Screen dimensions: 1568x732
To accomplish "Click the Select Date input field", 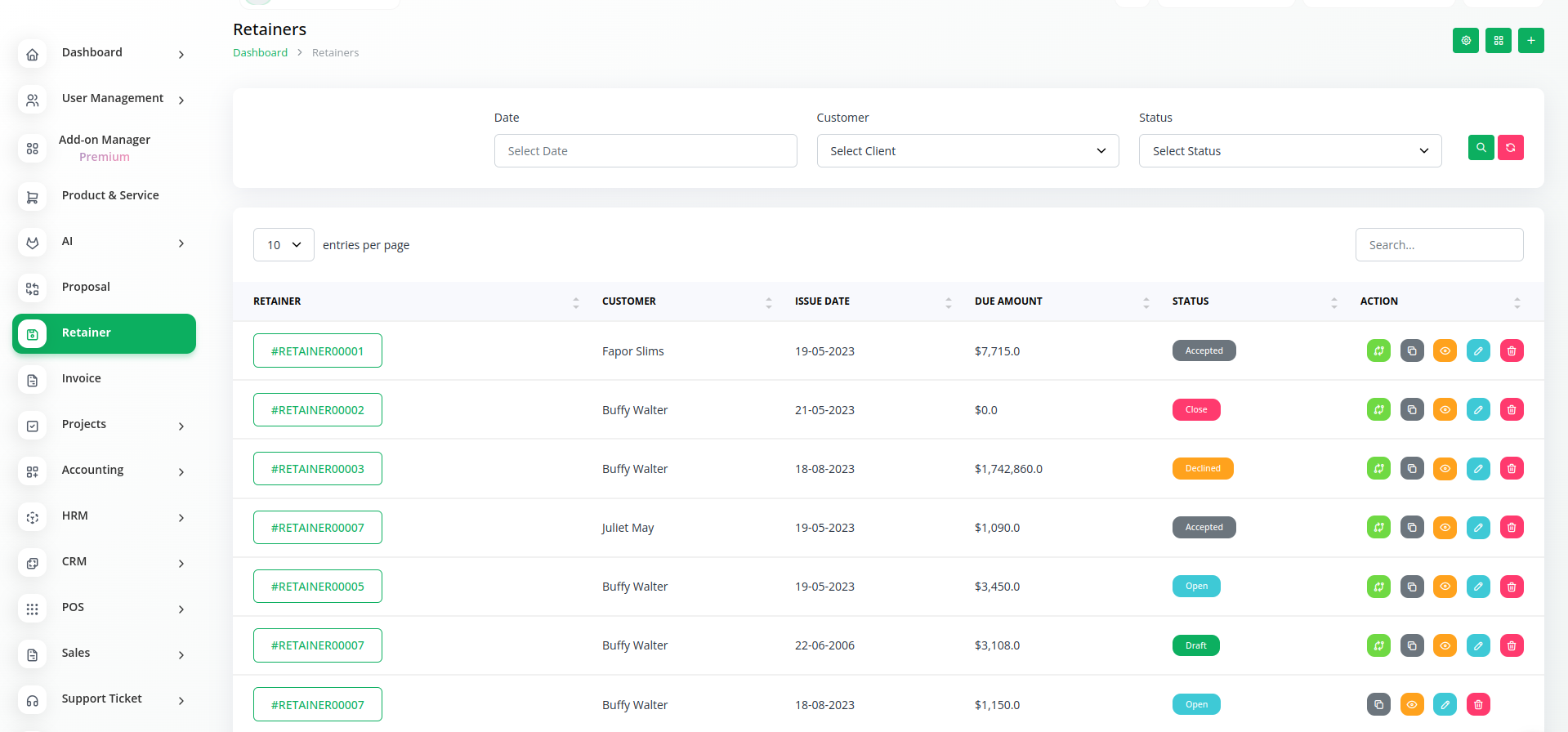I will tap(645, 151).
